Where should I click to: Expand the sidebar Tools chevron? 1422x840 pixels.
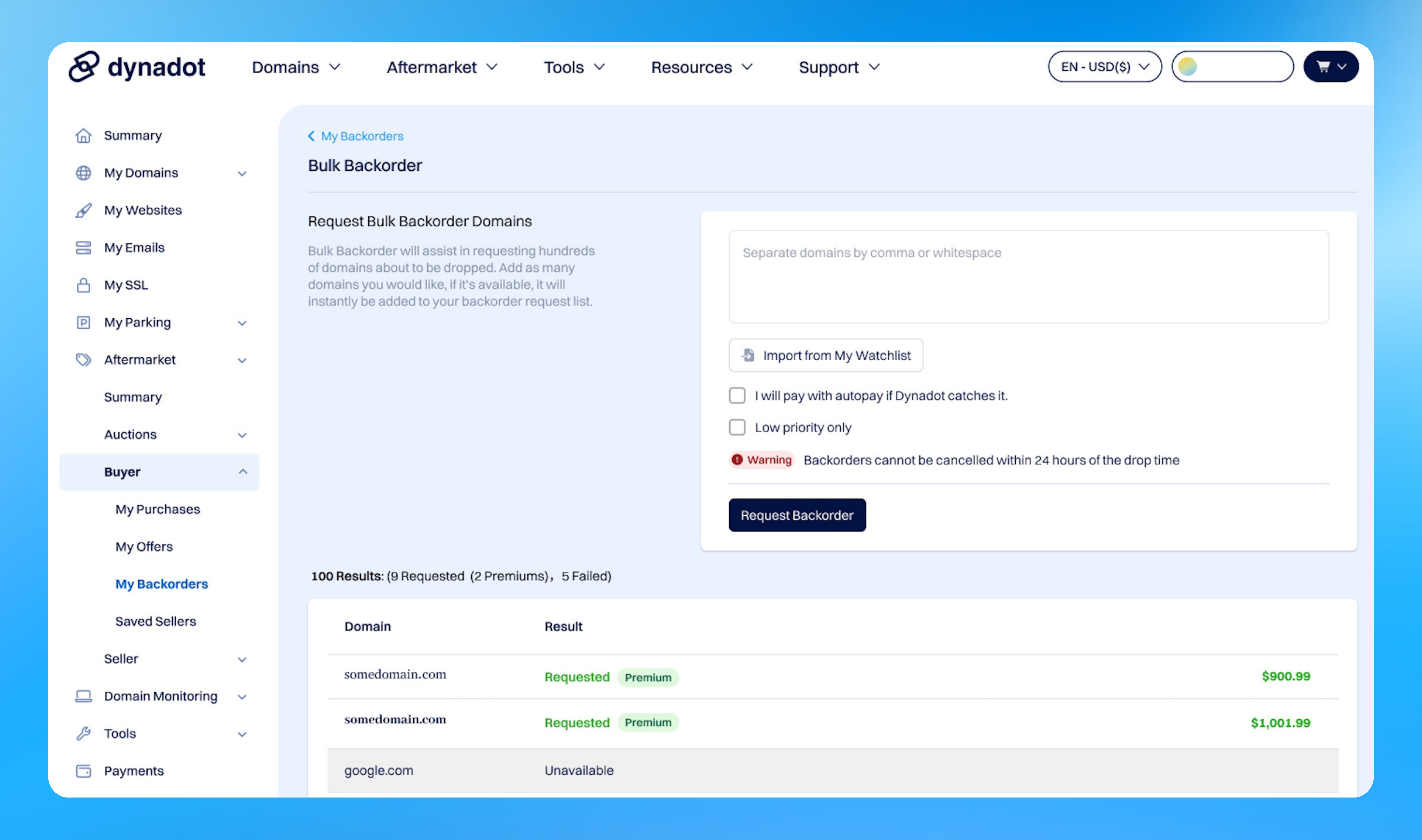point(242,734)
